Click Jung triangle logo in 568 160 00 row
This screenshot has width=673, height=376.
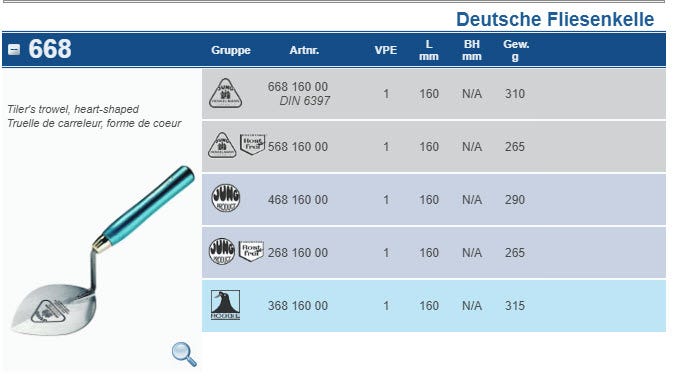[x=222, y=145]
